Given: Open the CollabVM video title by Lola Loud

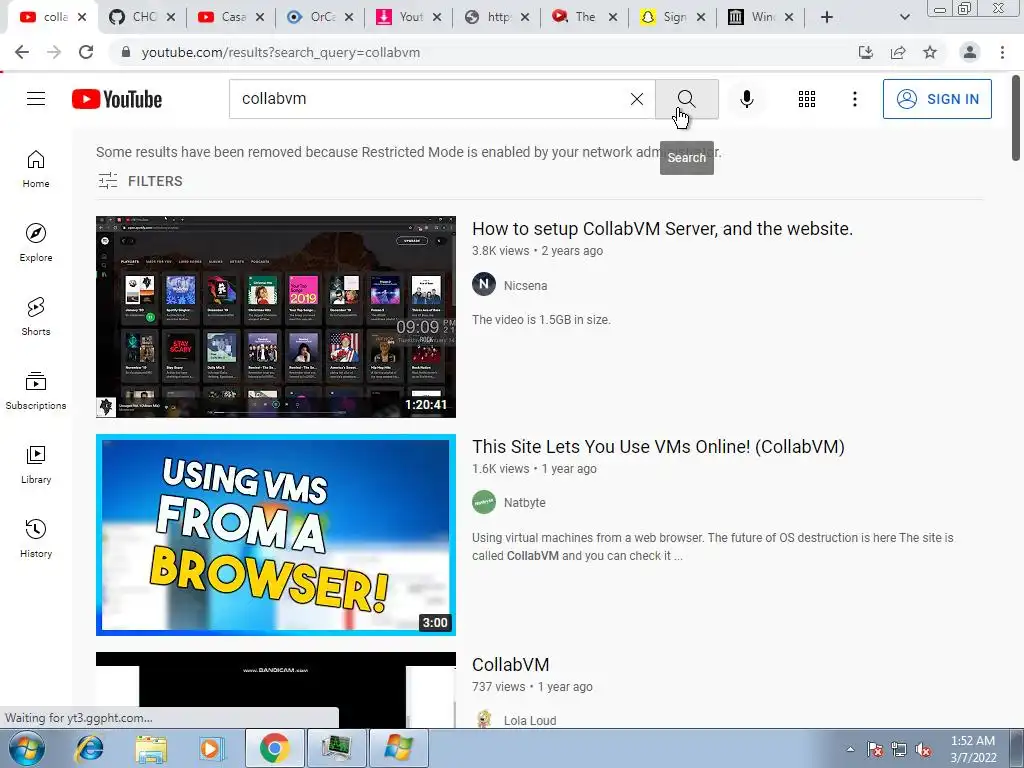Looking at the screenshot, I should pos(511,664).
